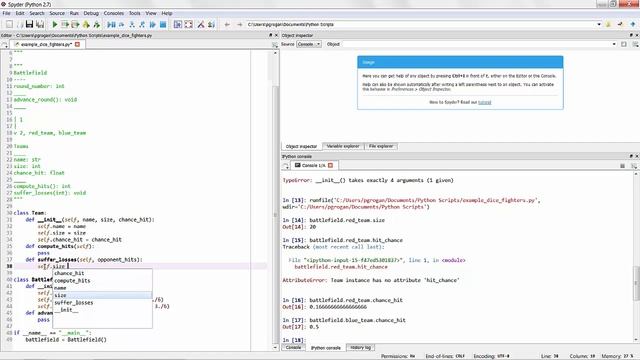Screen dimensions: 640x360
Task: Expand Object field dropdown arrow
Action: pyautogui.click(x=614, y=44)
